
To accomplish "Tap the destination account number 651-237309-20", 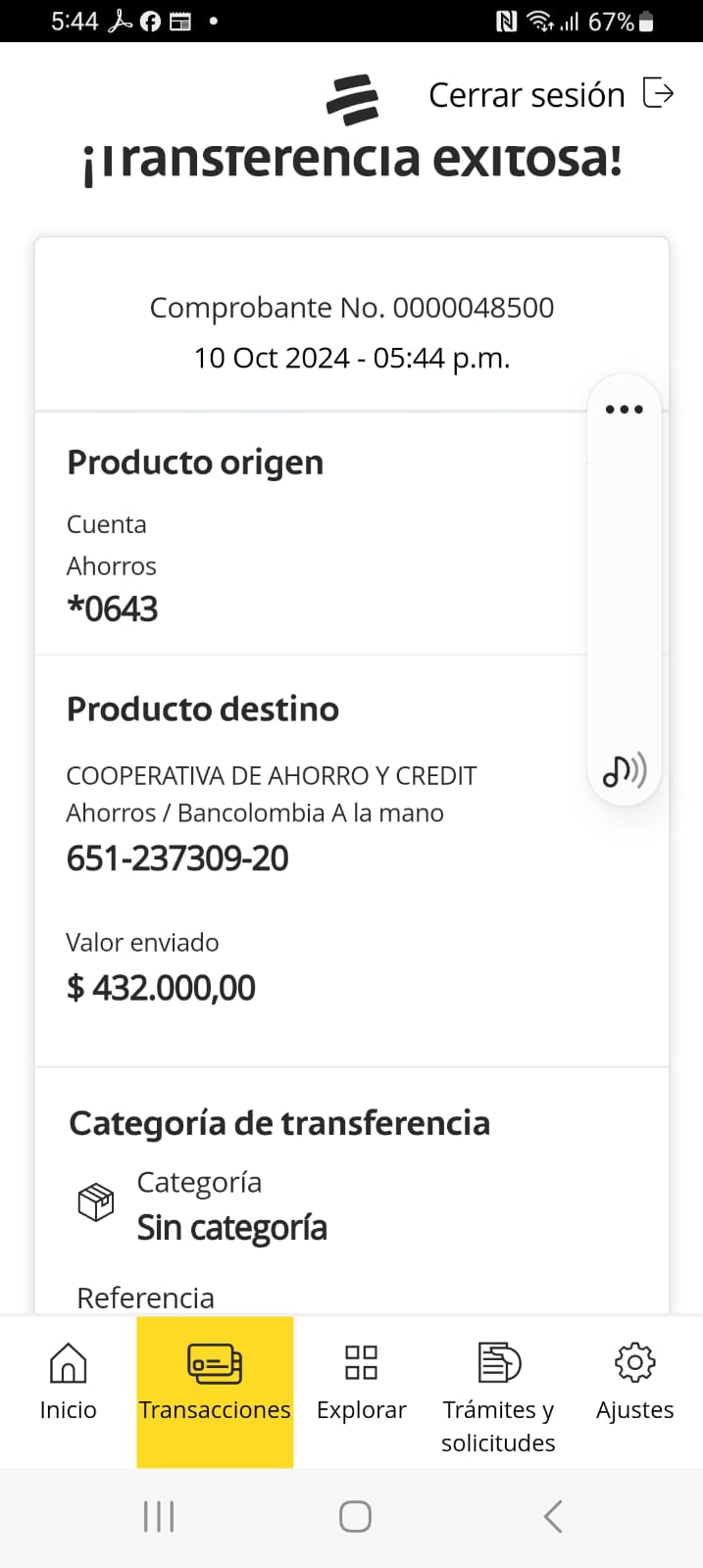I will [177, 858].
